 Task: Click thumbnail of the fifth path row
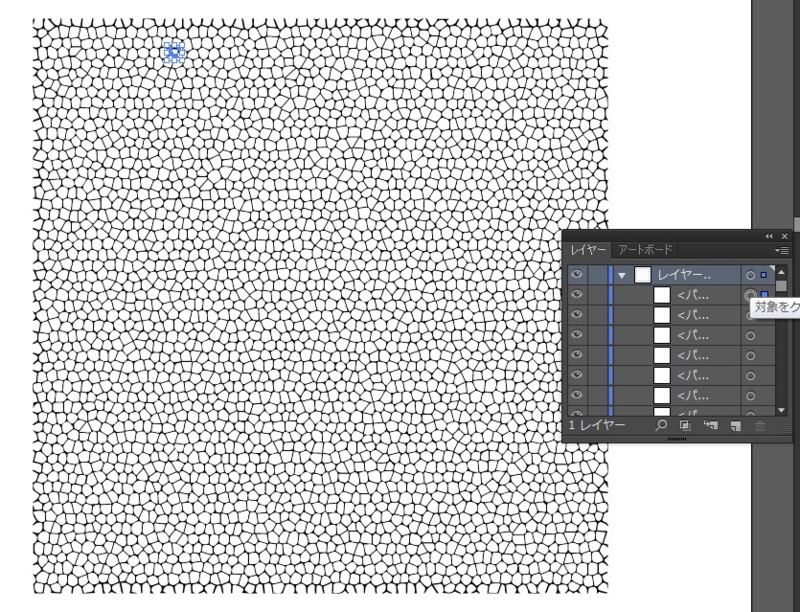tap(662, 376)
